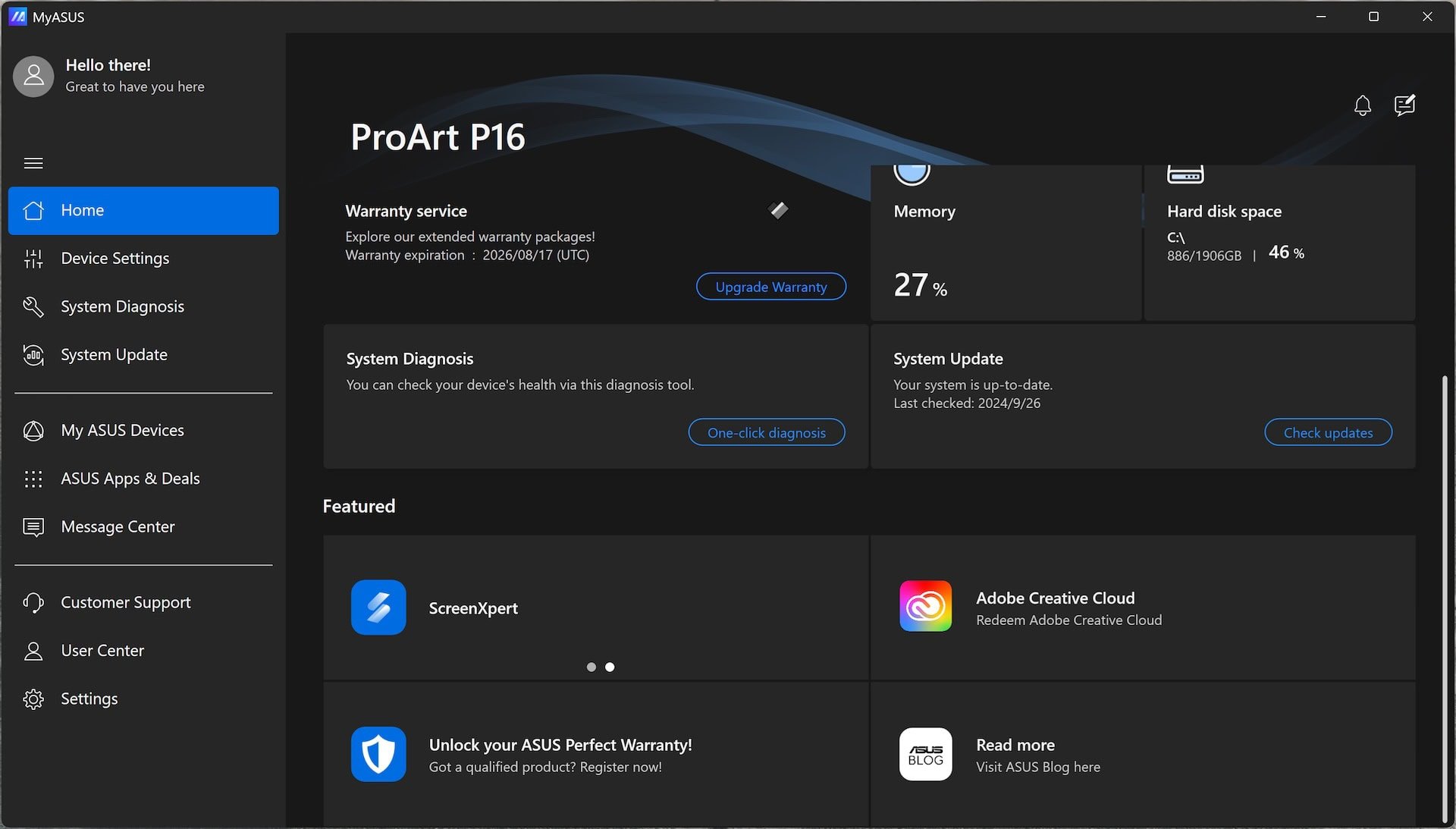The height and width of the screenshot is (829, 1456).
Task: Click Warranty expiration date text
Action: click(x=467, y=256)
